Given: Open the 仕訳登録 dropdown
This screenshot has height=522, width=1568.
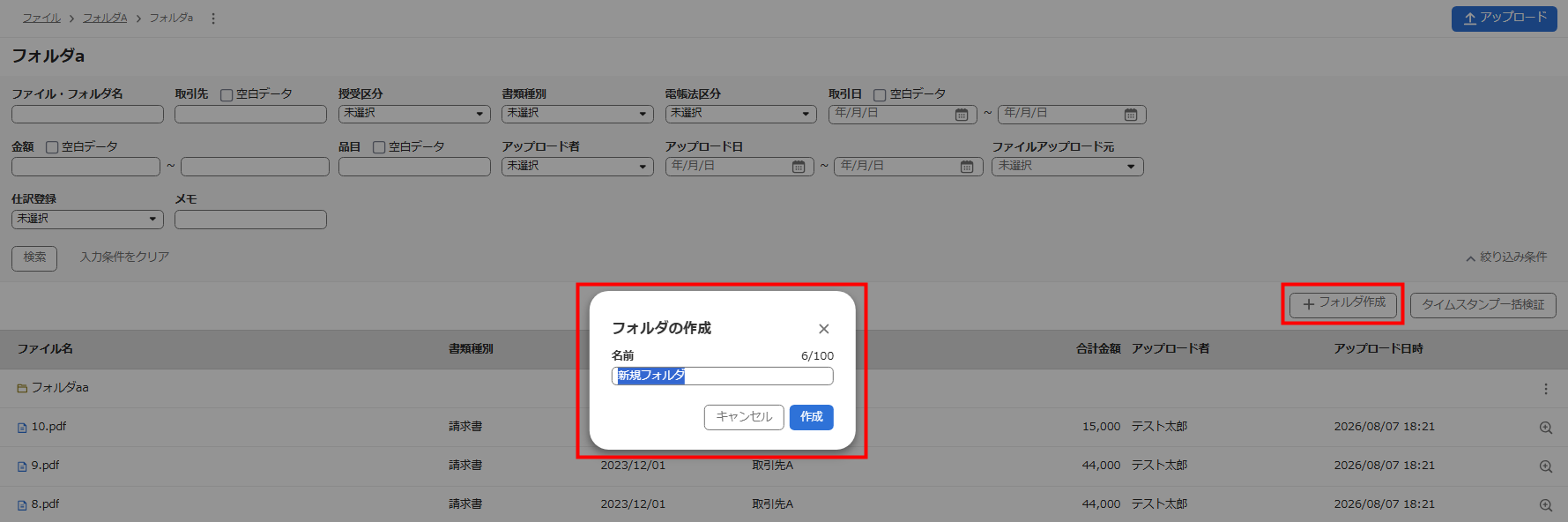Looking at the screenshot, I should click(x=87, y=219).
